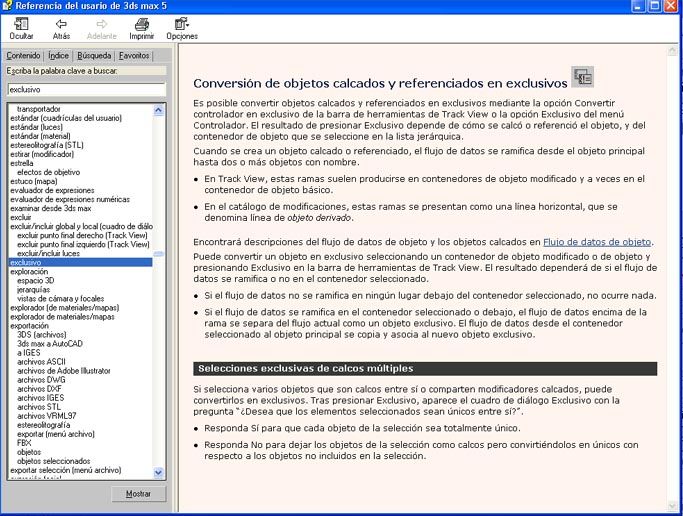The width and height of the screenshot is (683, 516).
Task: Select the estereolitografía (STL) entry
Action: [47, 145]
